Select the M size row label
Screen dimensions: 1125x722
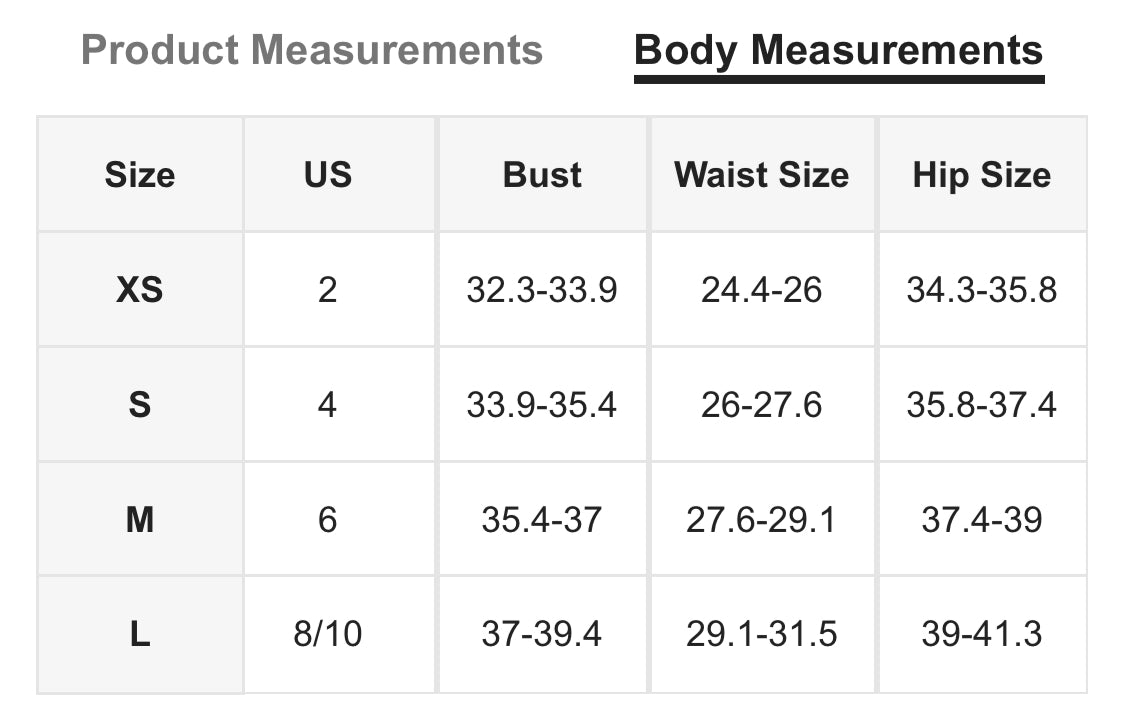point(140,520)
